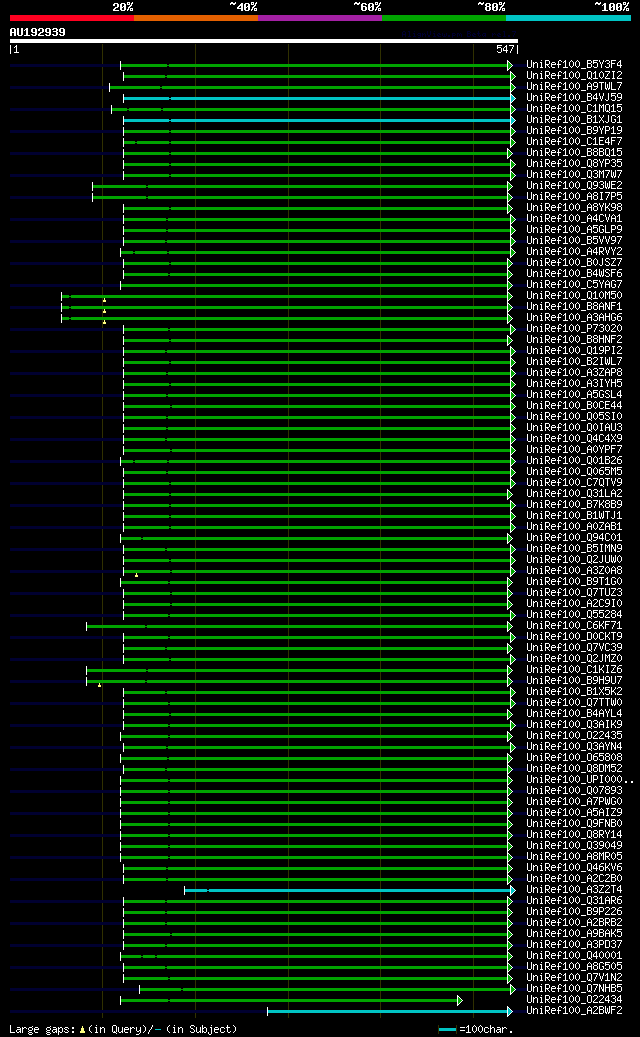Select hit label UniRef100_A3ZAP8
Viewport: 640px width, 1037px height.
tap(574, 372)
